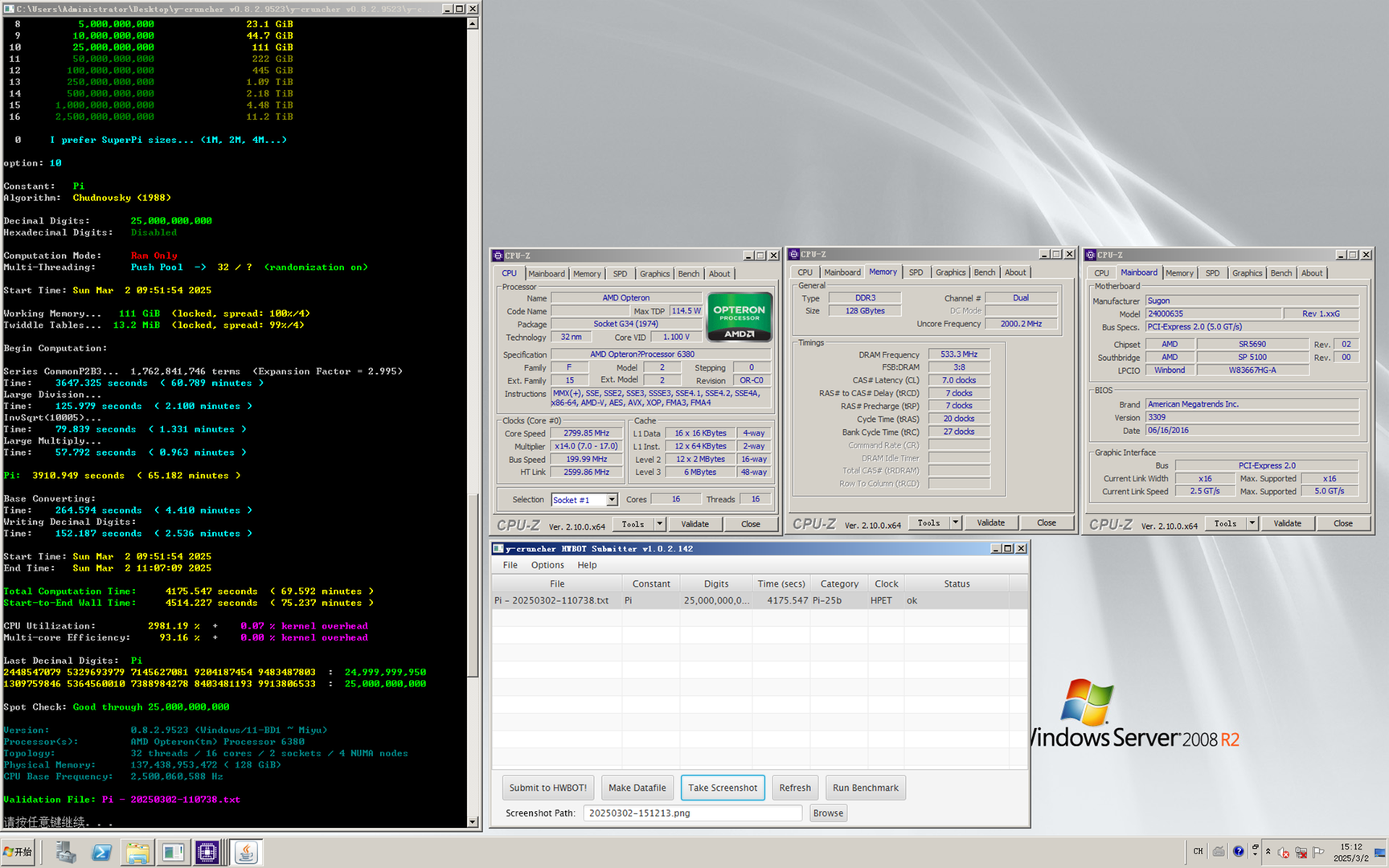Click the on-screen keyboard icon in the language bar

(x=1219, y=851)
